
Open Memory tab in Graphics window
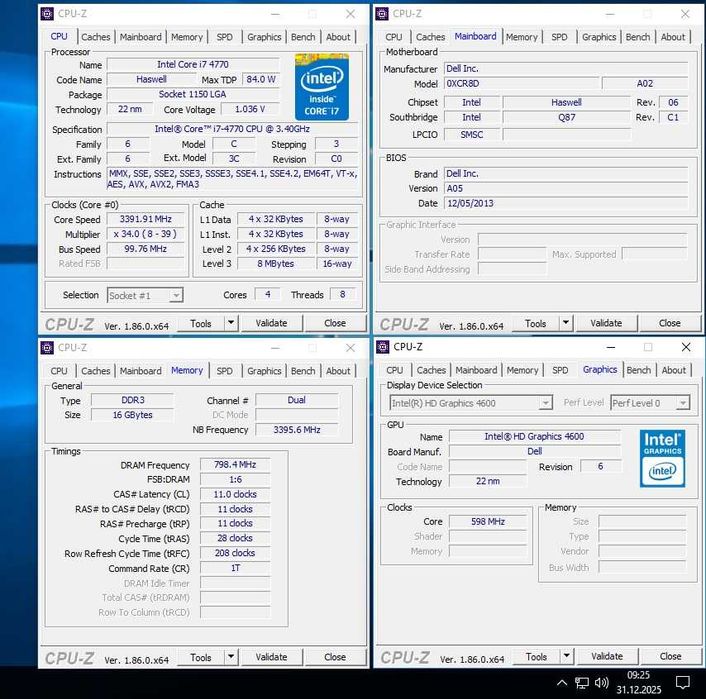[522, 370]
